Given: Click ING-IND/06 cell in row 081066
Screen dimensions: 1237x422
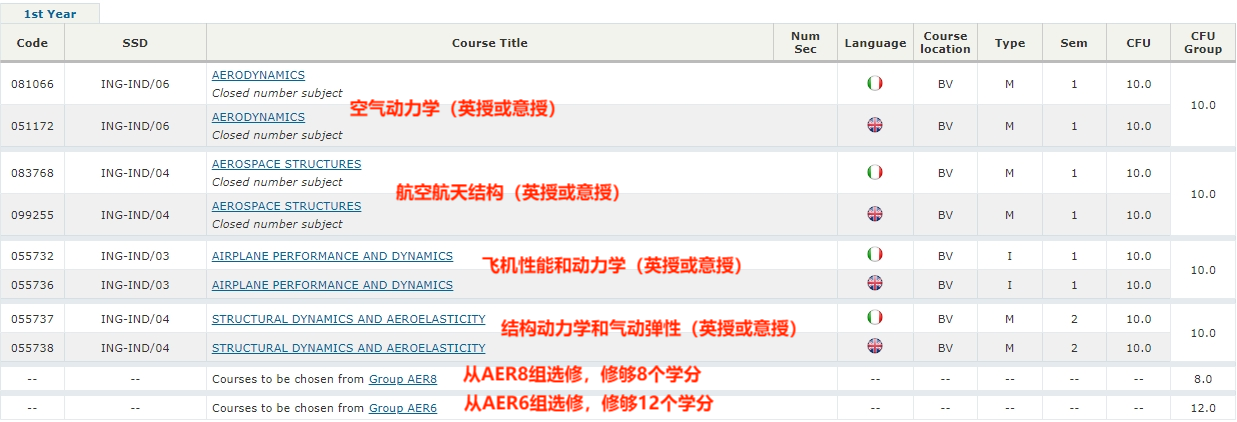Looking at the screenshot, I should 135,84.
